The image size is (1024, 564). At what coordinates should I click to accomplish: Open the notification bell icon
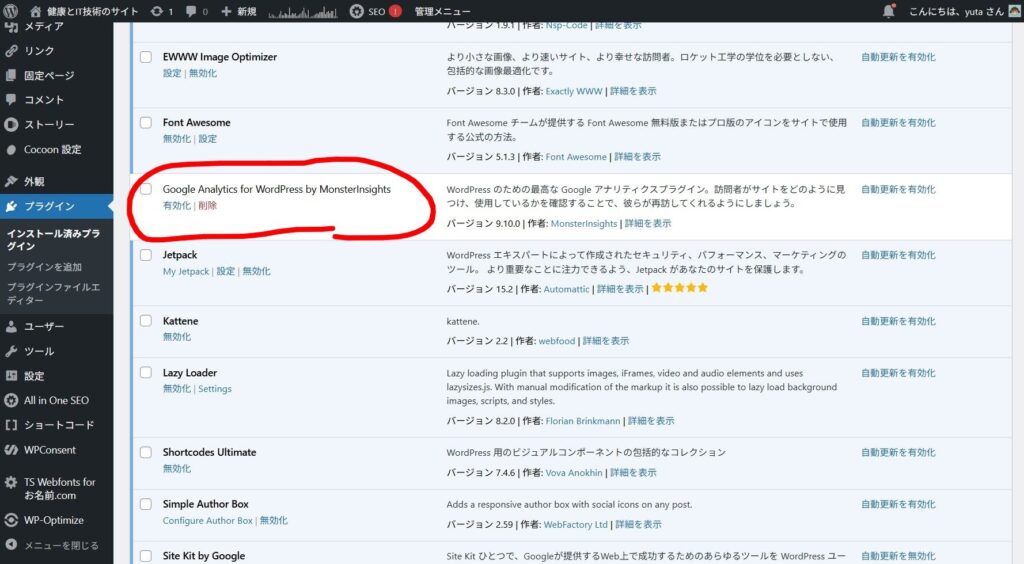[889, 11]
